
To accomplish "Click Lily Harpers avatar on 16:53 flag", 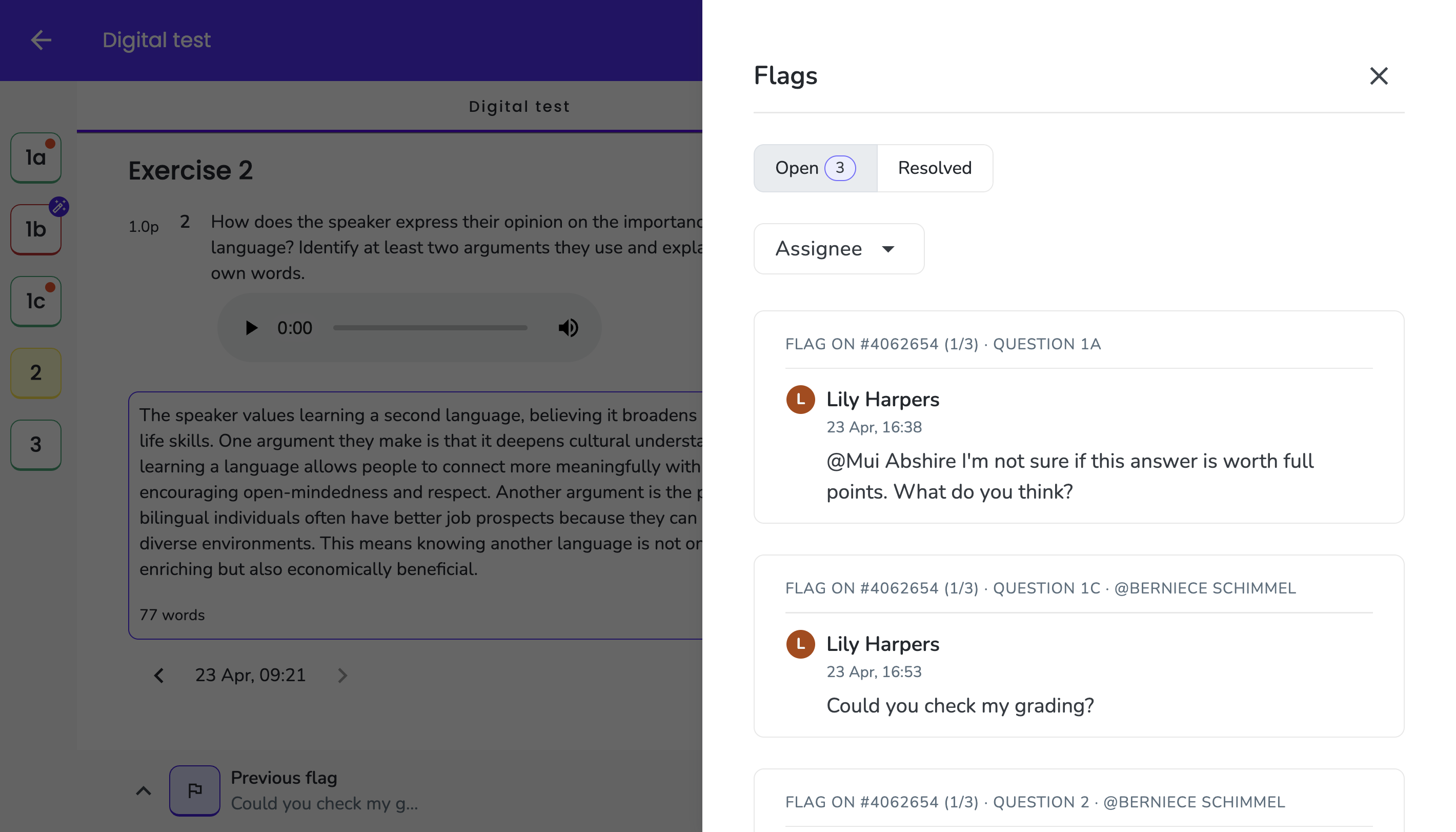I will tap(800, 644).
